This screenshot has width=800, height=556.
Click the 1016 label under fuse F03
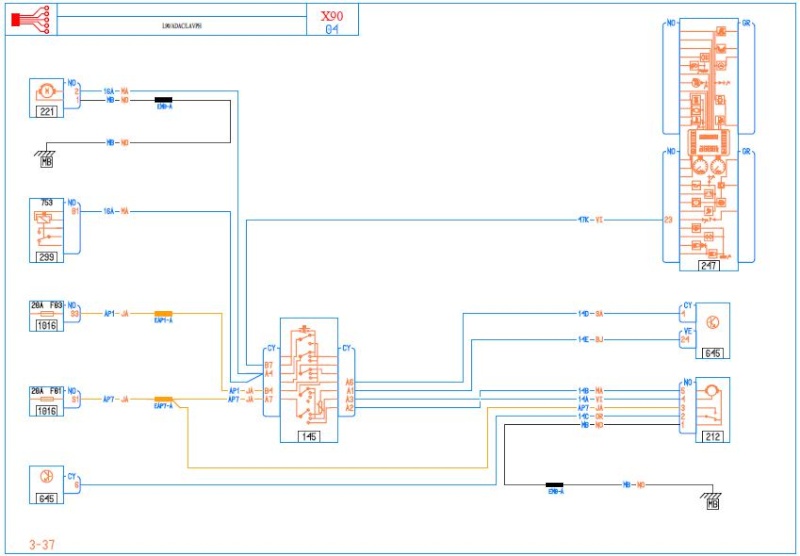[x=46, y=325]
